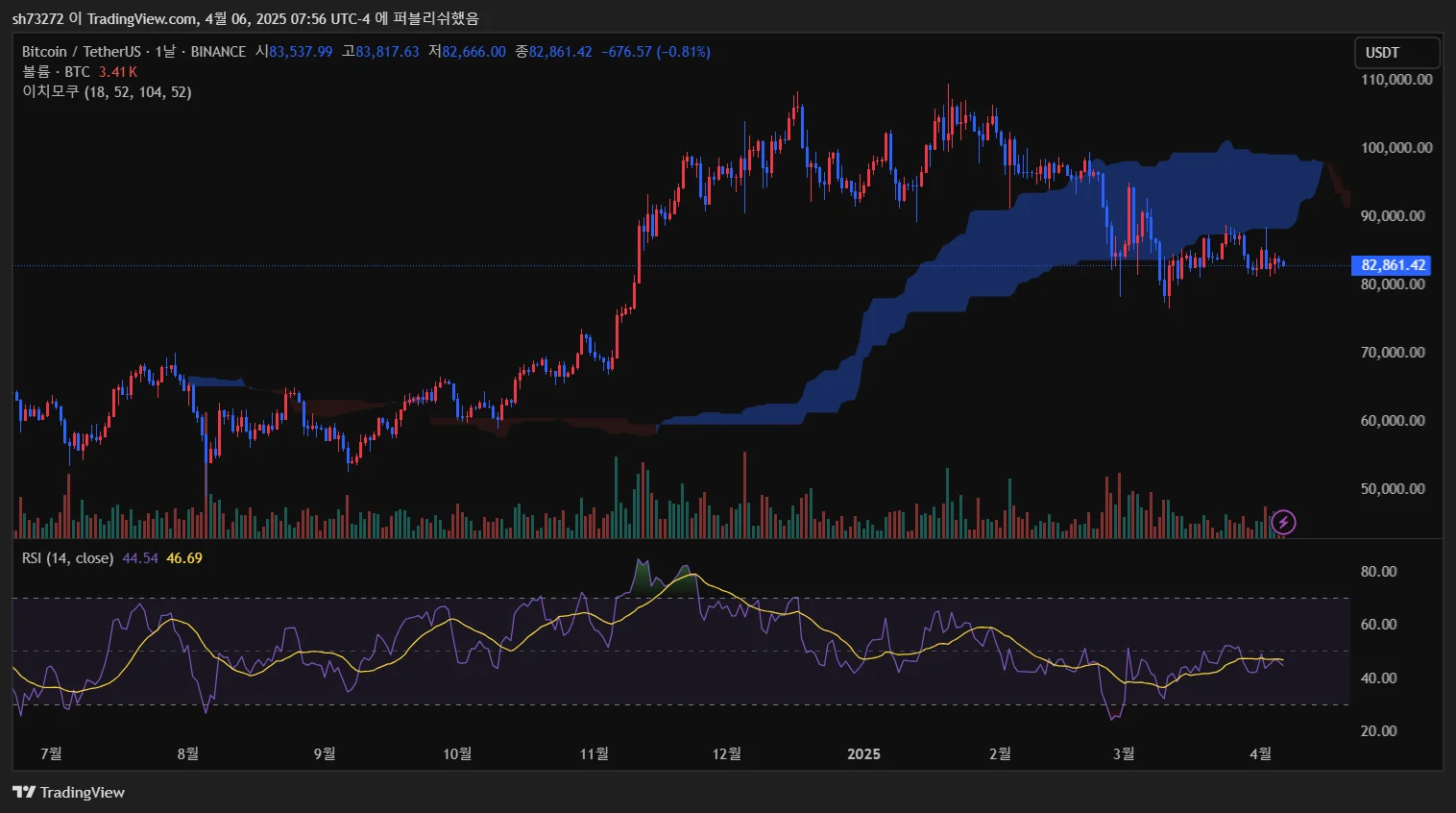1456x813 pixels.
Task: Click the open value 83,537.99
Action: click(301, 52)
